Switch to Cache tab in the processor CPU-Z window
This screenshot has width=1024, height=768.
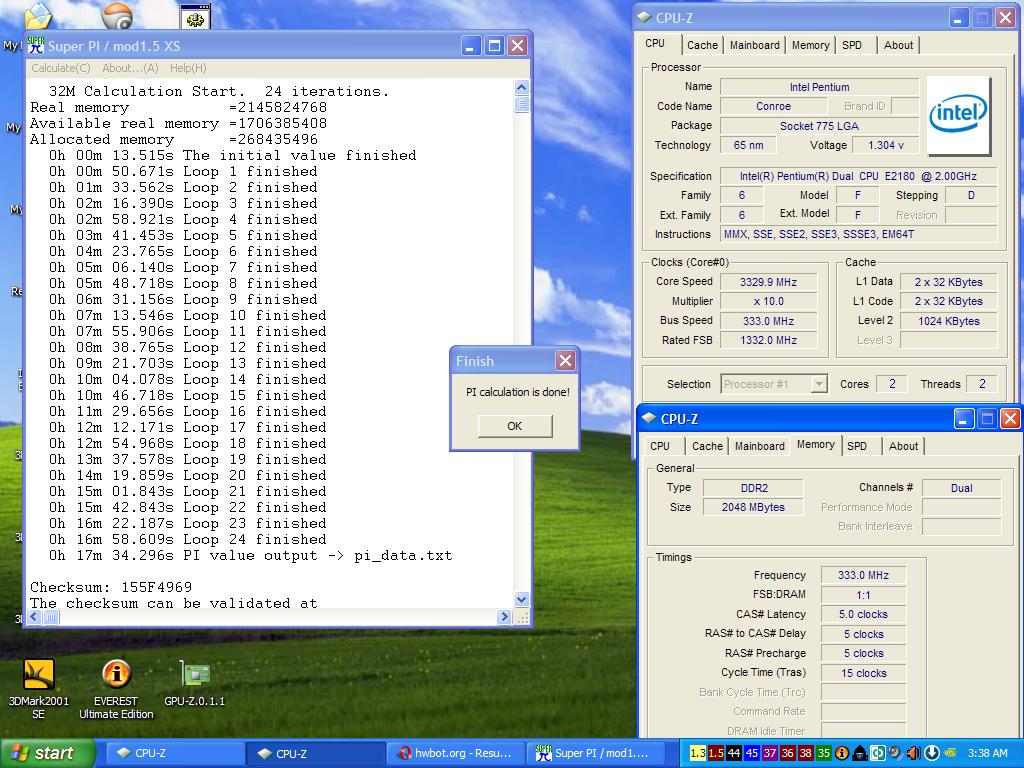pos(702,45)
